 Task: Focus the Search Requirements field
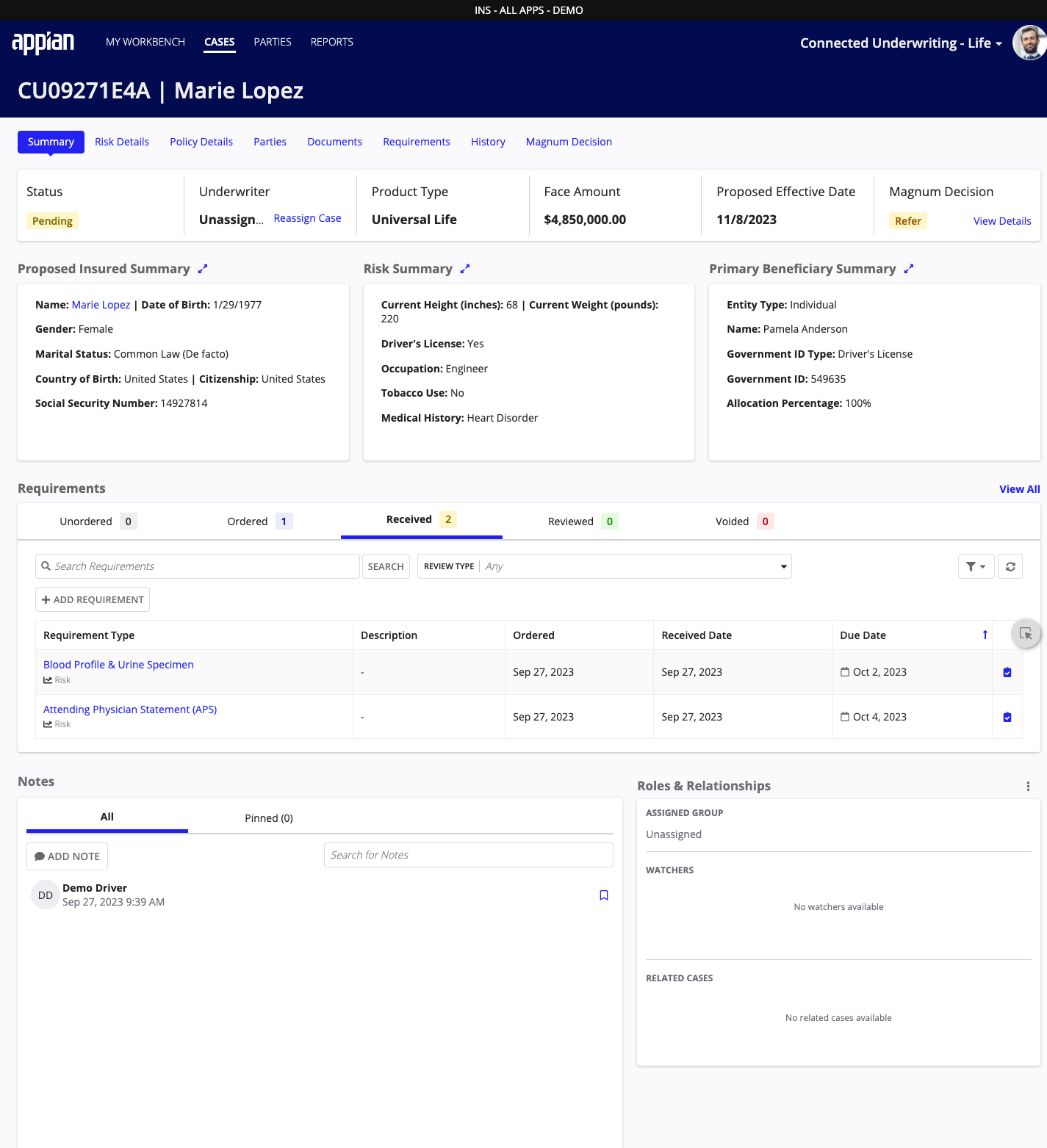pos(198,566)
